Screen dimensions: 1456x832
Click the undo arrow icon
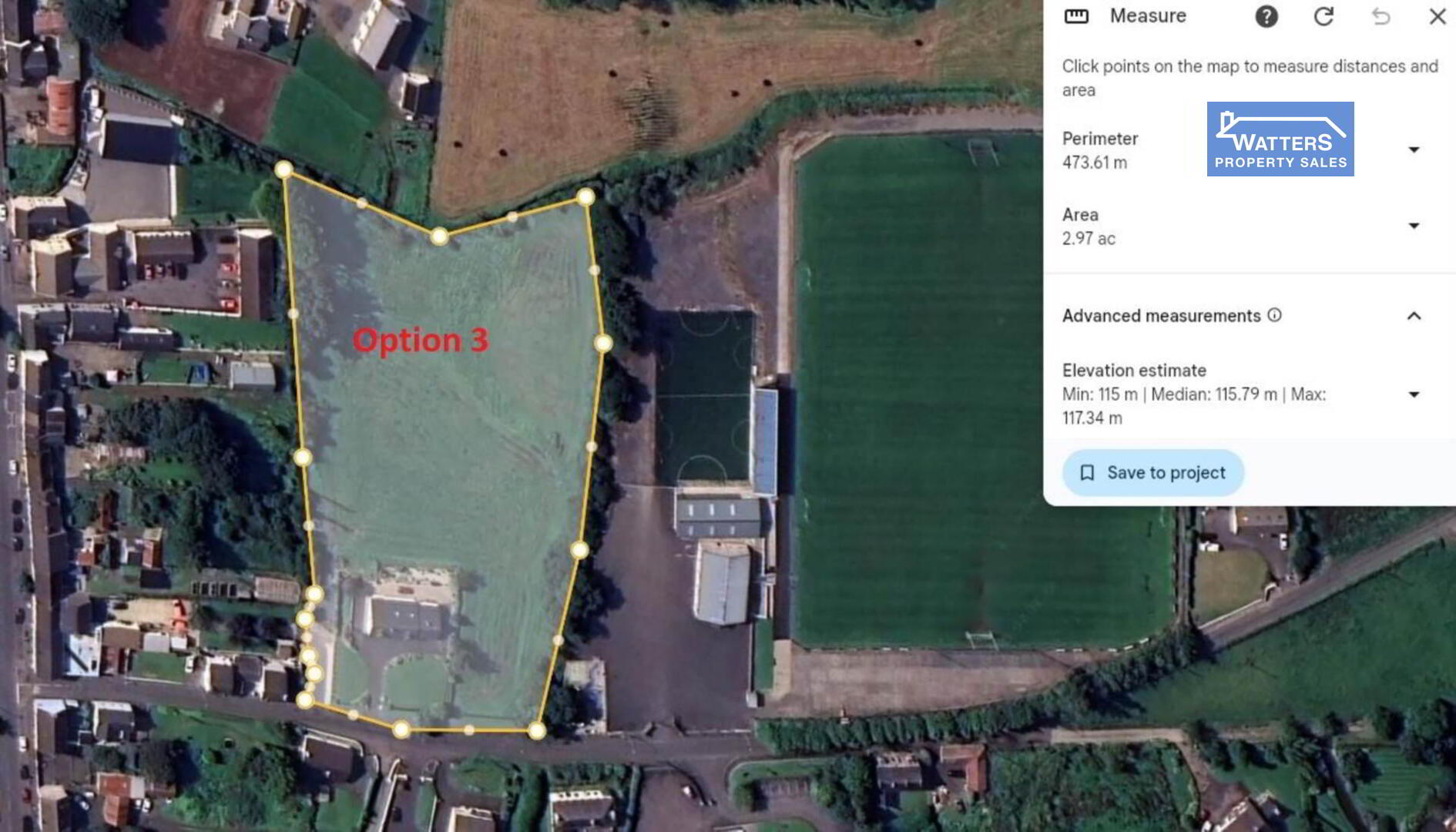(1381, 16)
